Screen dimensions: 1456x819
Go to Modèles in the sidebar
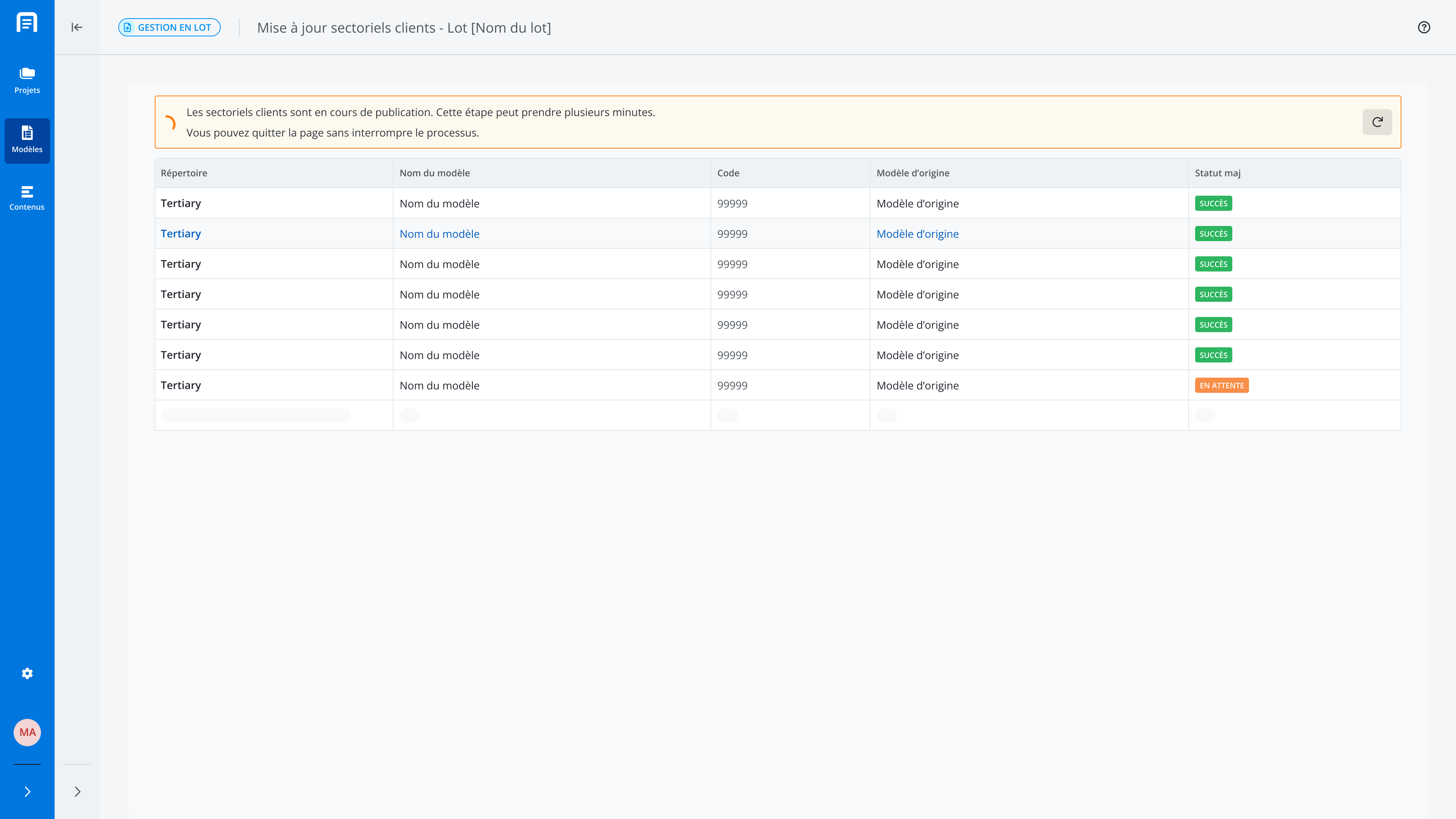(x=27, y=140)
